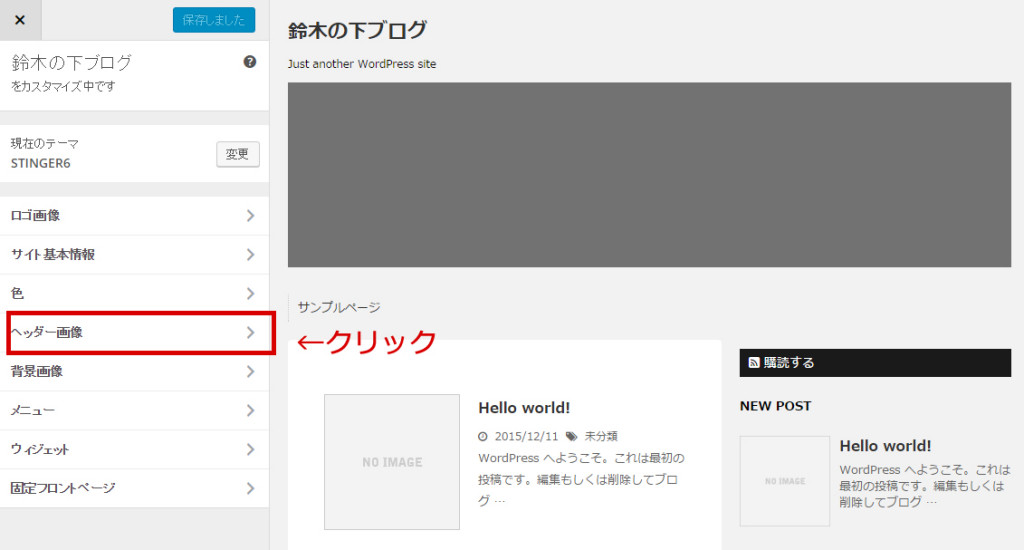The image size is (1024, 550).
Task: Expand the 固定フロントページ section chevron
Action: point(250,489)
